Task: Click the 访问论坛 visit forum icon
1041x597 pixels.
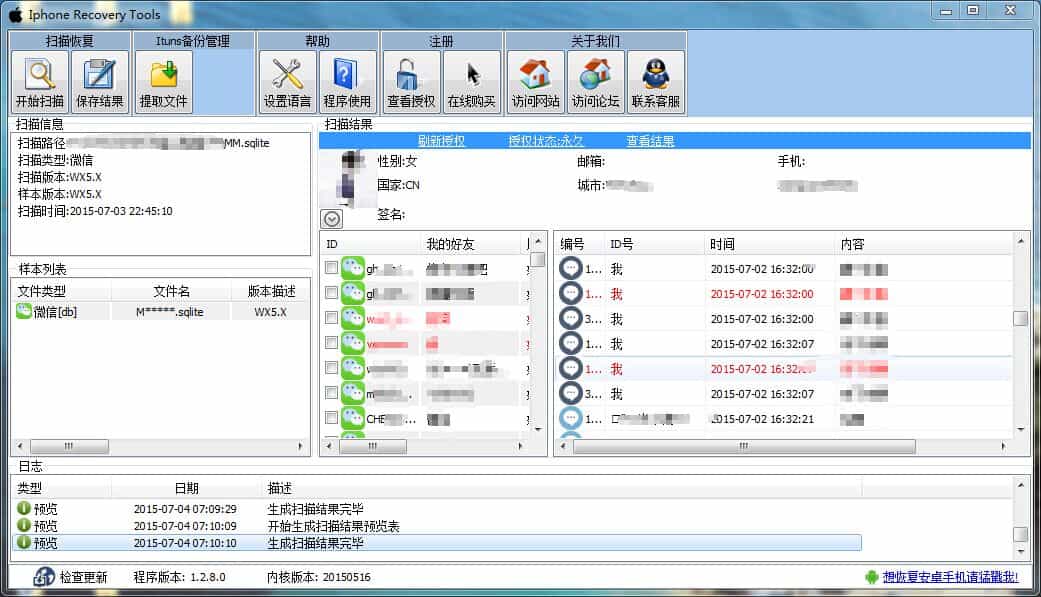Action: click(x=596, y=82)
